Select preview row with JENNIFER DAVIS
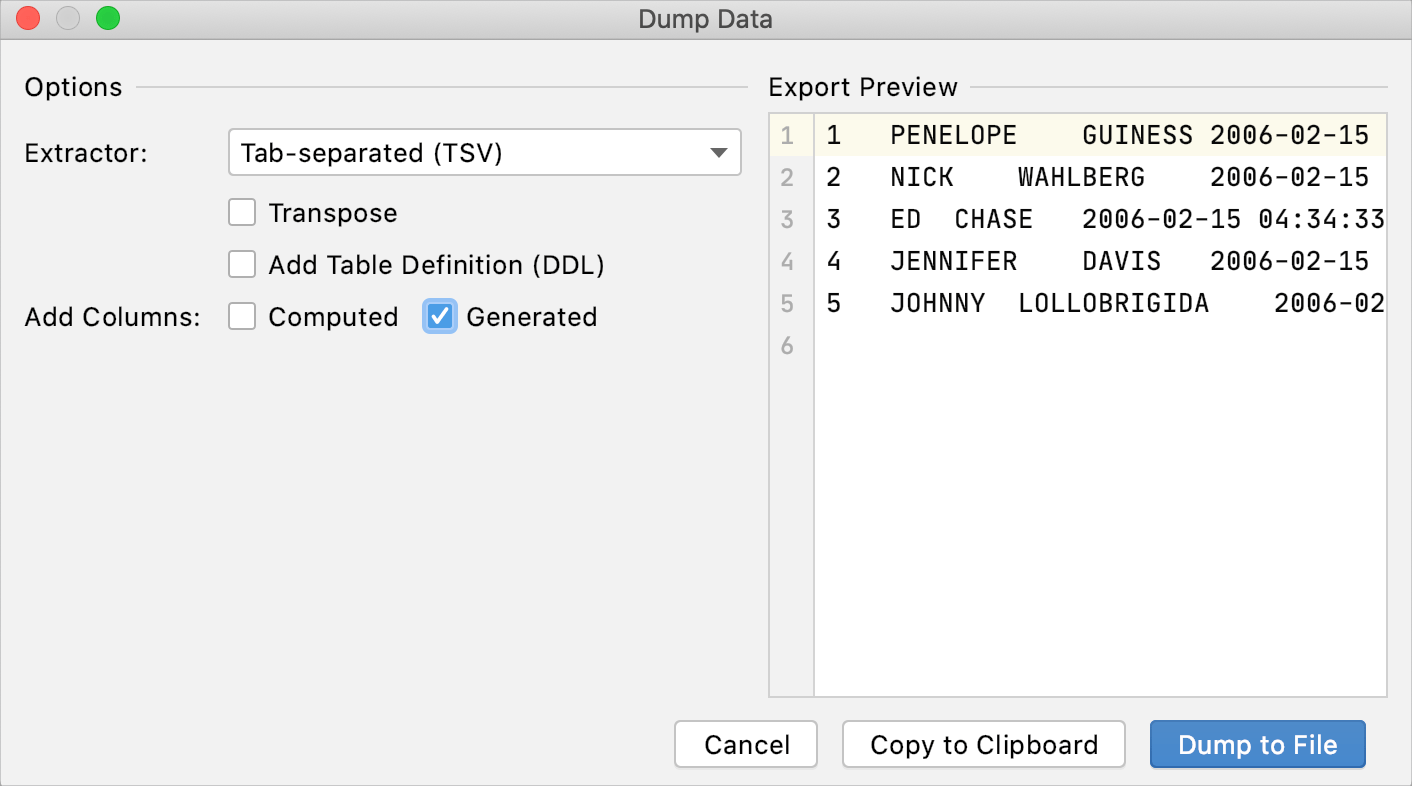 coord(1100,261)
